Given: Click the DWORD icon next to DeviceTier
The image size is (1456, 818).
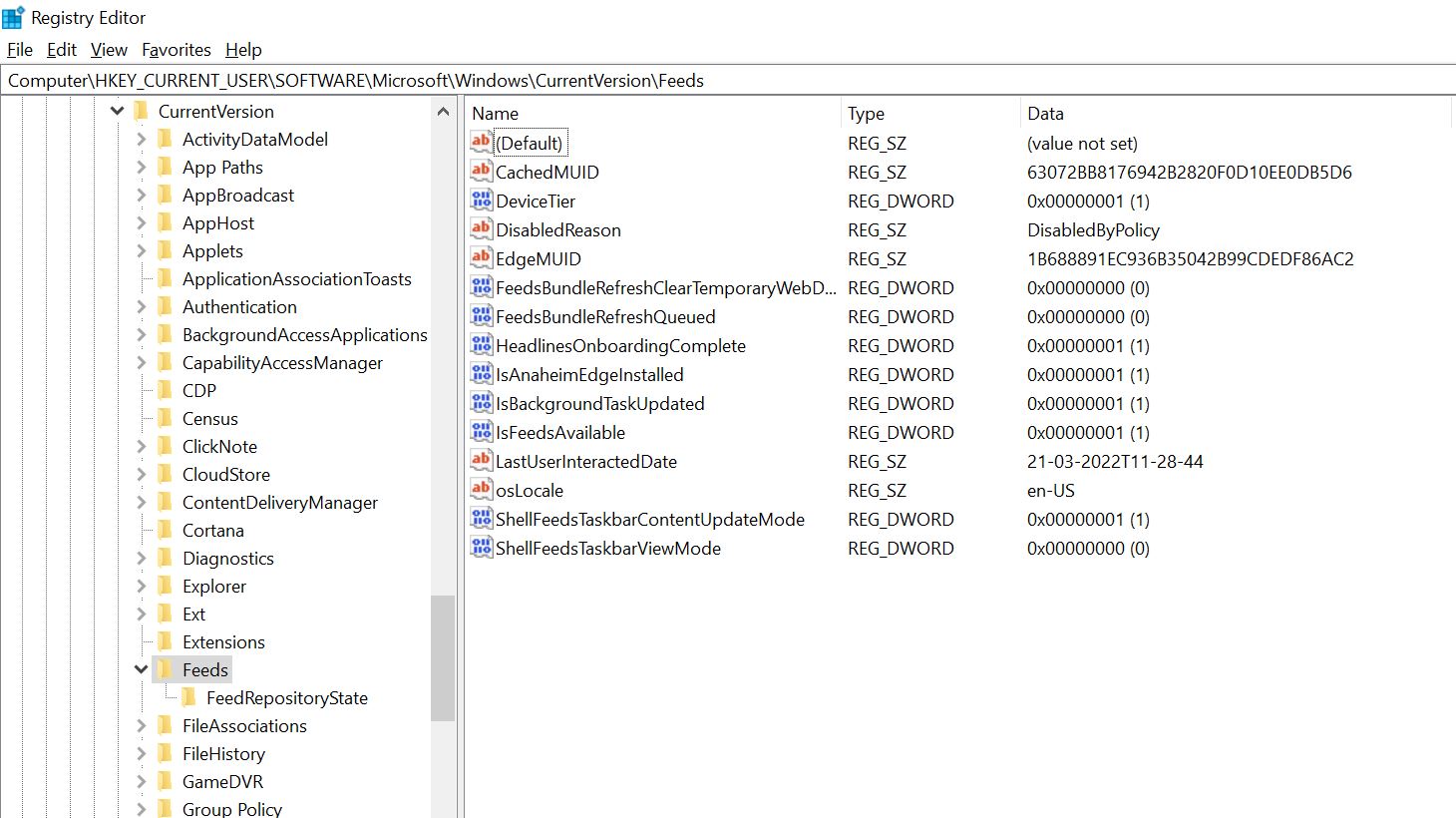Looking at the screenshot, I should click(480, 201).
